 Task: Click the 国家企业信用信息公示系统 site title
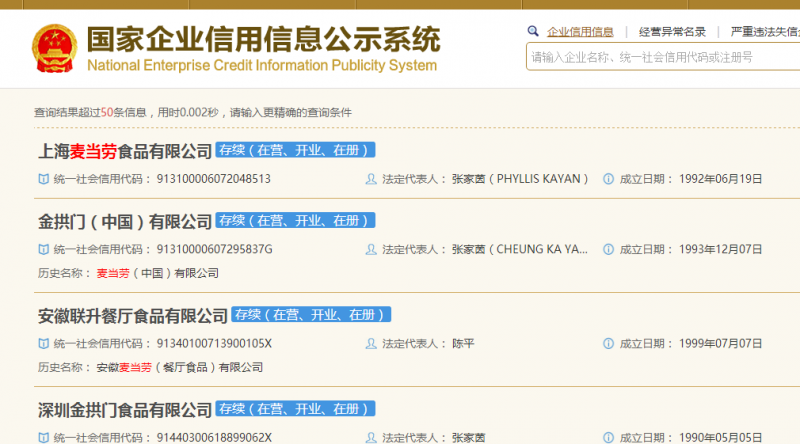click(262, 40)
